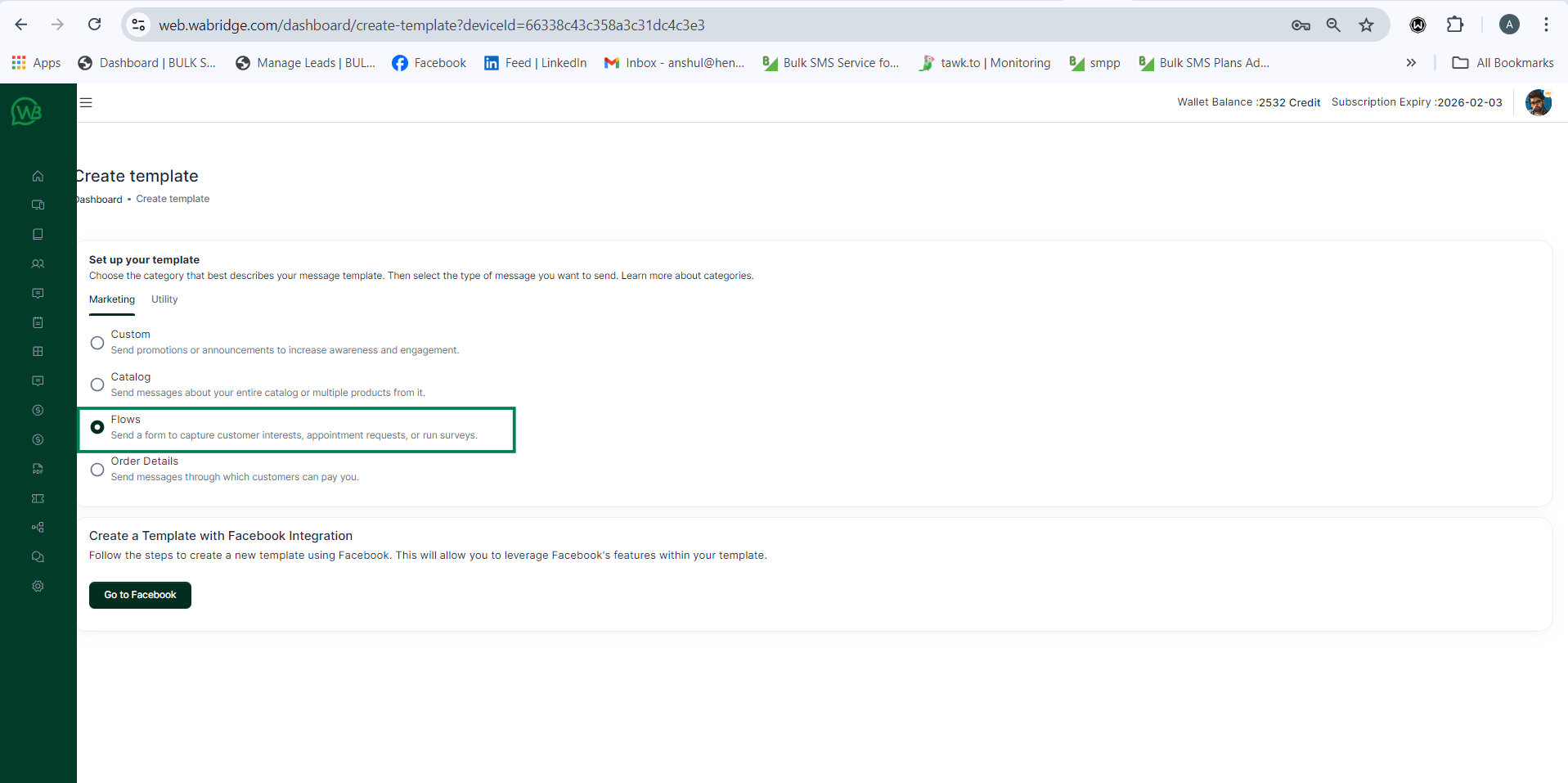
Task: Click the Go to Facebook button
Action: click(140, 595)
